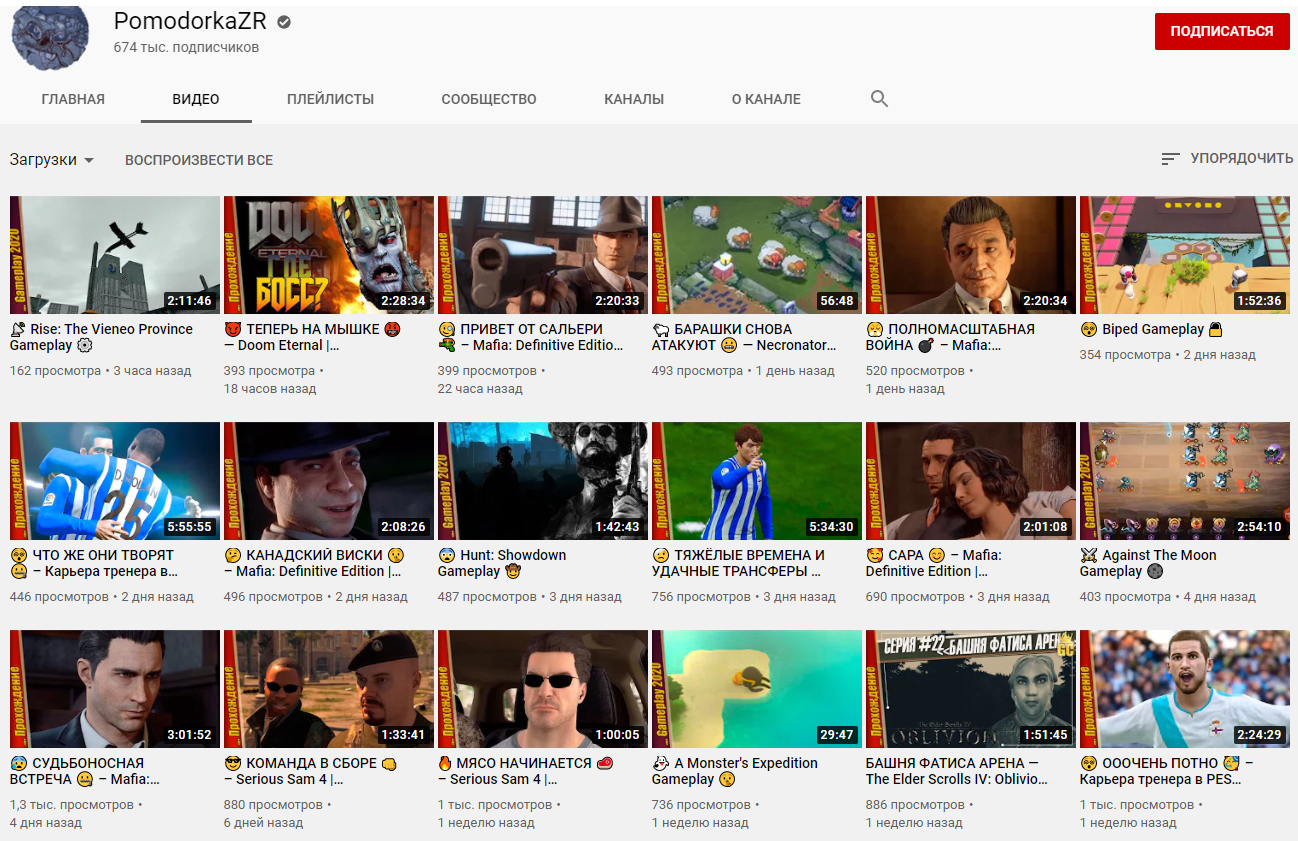Open the ПОЛНОМАСШТАБНАЯ ВОЙНА video title
The height and width of the screenshot is (841, 1298).
coord(951,337)
